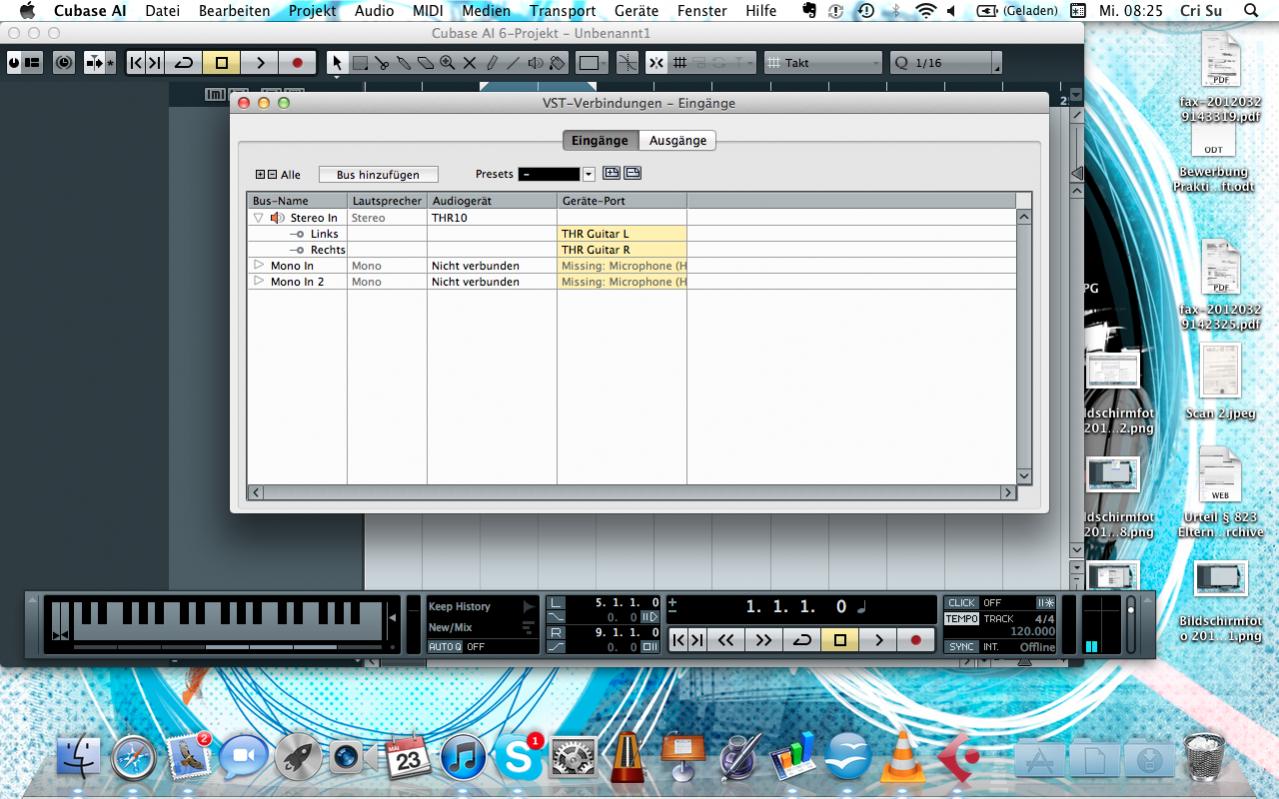Click the bus list horizontal scroll right arrow
The width and height of the screenshot is (1279, 799).
1008,492
